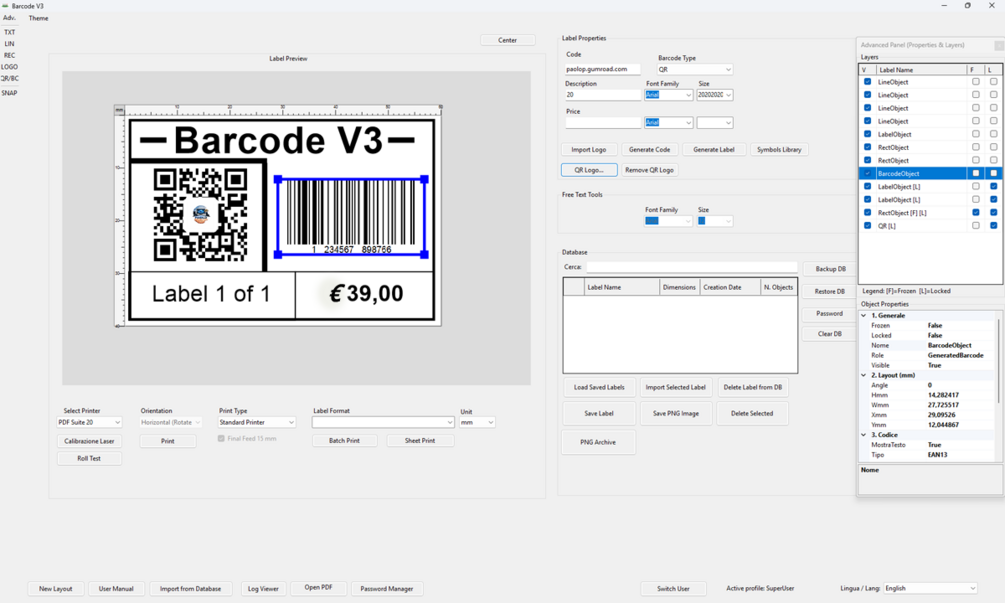Open the Barcode Type dropdown
The image size is (1005, 603).
(x=695, y=69)
